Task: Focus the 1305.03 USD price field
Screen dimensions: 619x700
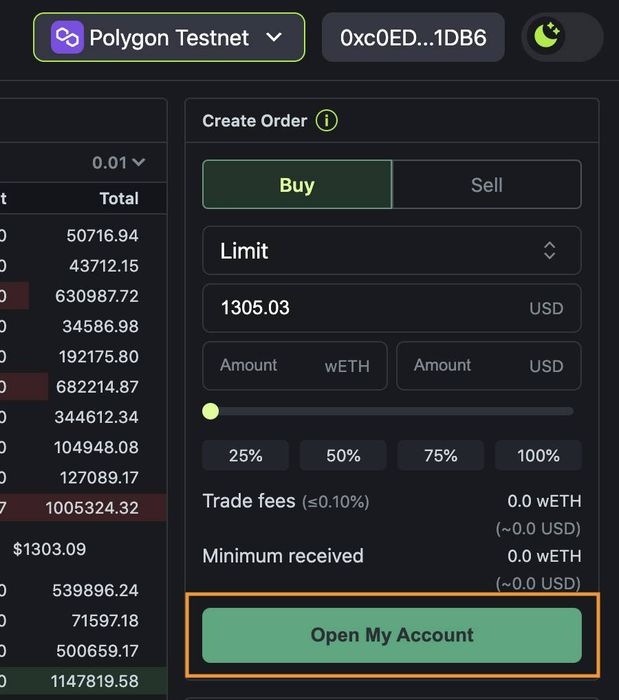Action: (392, 308)
